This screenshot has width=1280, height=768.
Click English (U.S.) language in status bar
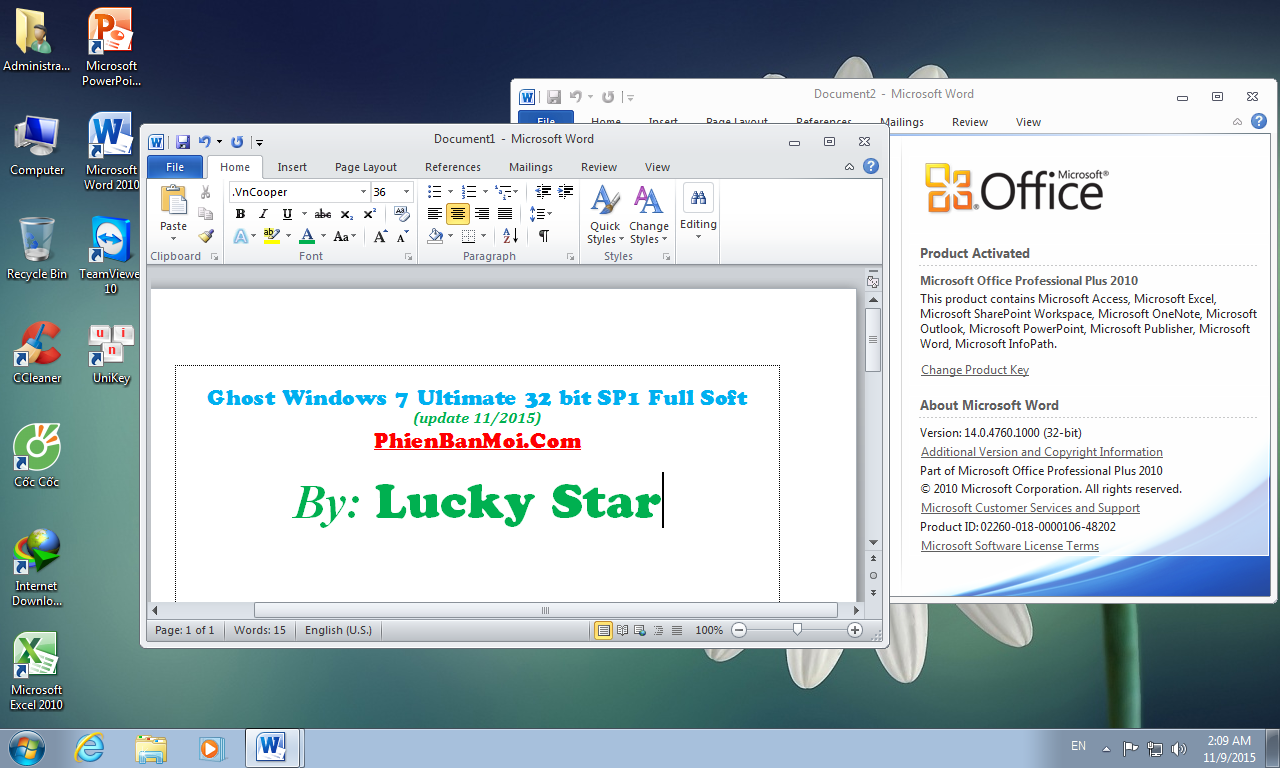point(338,630)
